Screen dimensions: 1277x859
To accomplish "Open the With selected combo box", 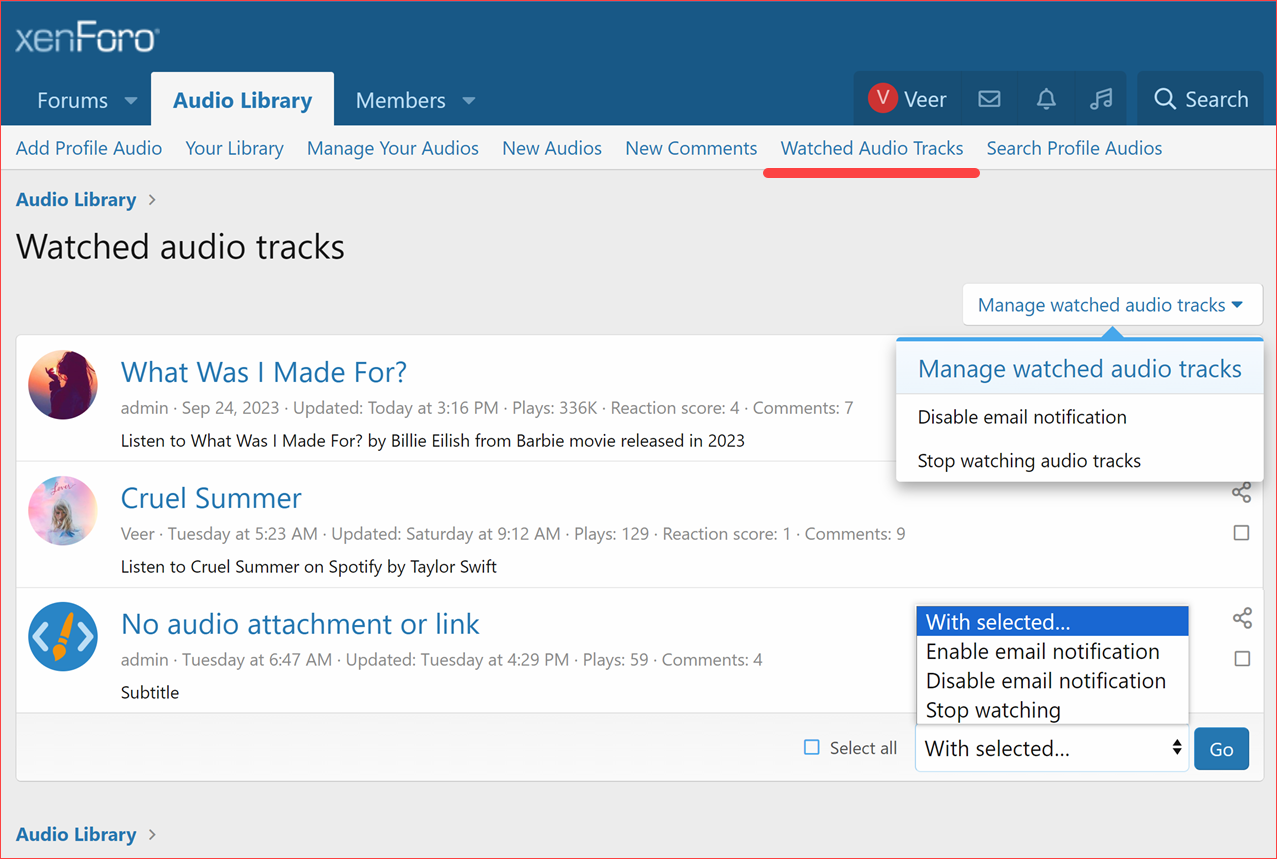I will 1052,748.
